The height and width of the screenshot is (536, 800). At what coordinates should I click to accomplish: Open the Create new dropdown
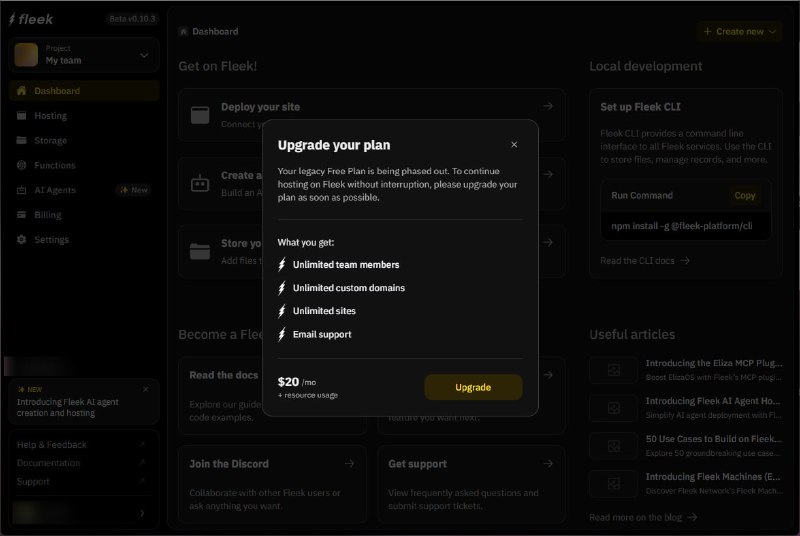(x=740, y=32)
